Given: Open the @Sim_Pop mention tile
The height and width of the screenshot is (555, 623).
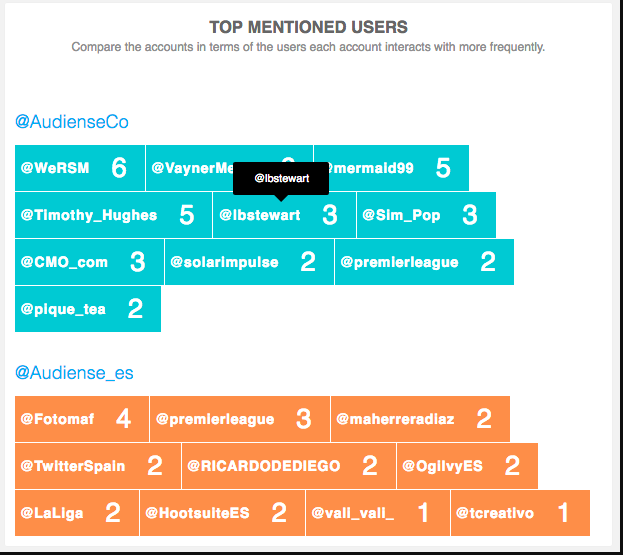Looking at the screenshot, I should 426,215.
